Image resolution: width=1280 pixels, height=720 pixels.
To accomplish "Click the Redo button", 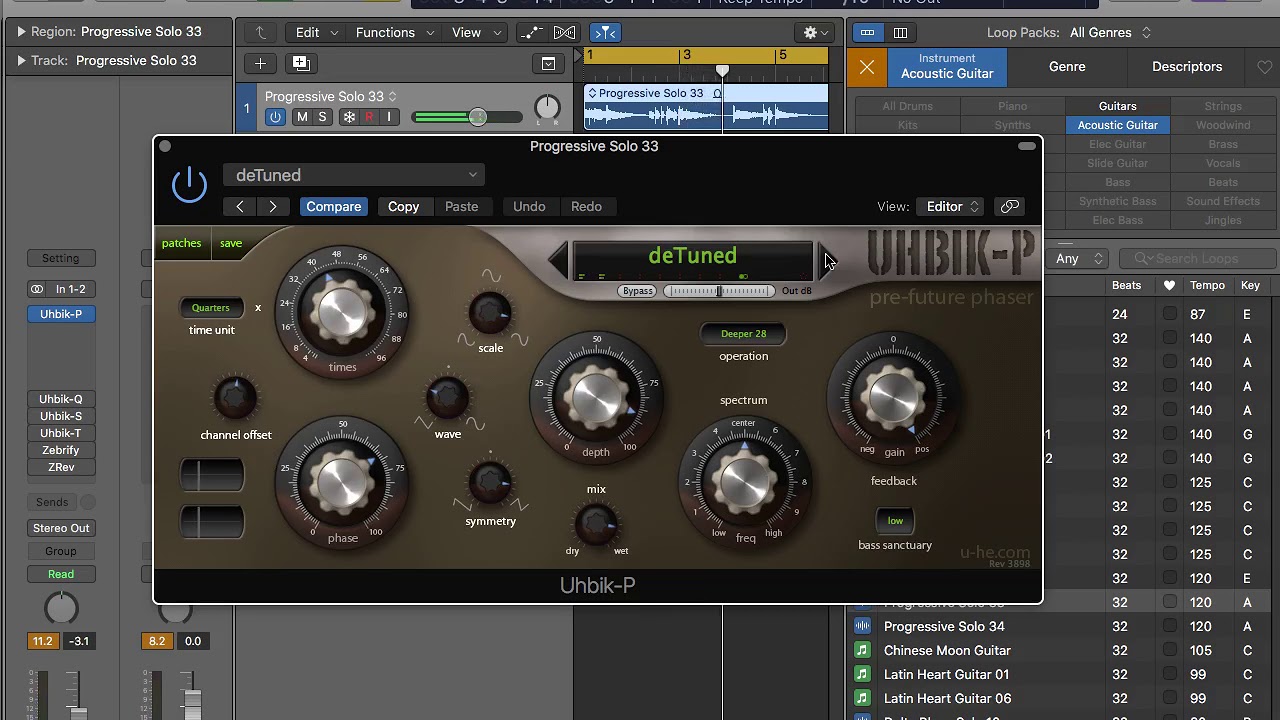I will [x=586, y=206].
